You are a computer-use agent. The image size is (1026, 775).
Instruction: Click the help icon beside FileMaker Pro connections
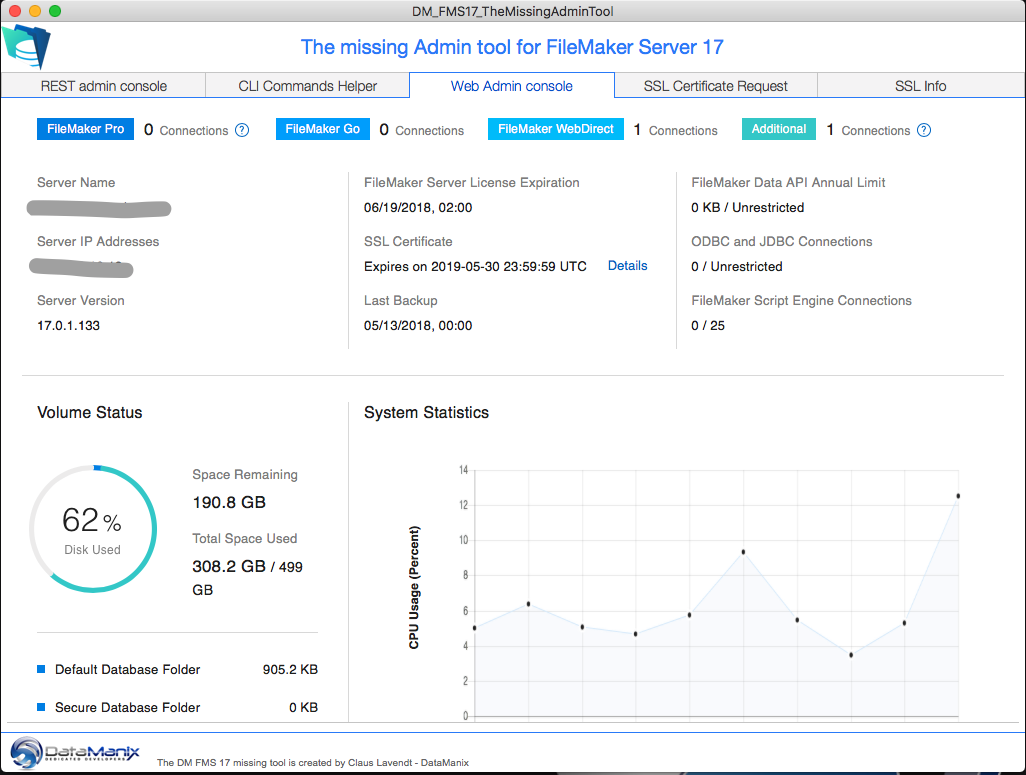point(242,130)
